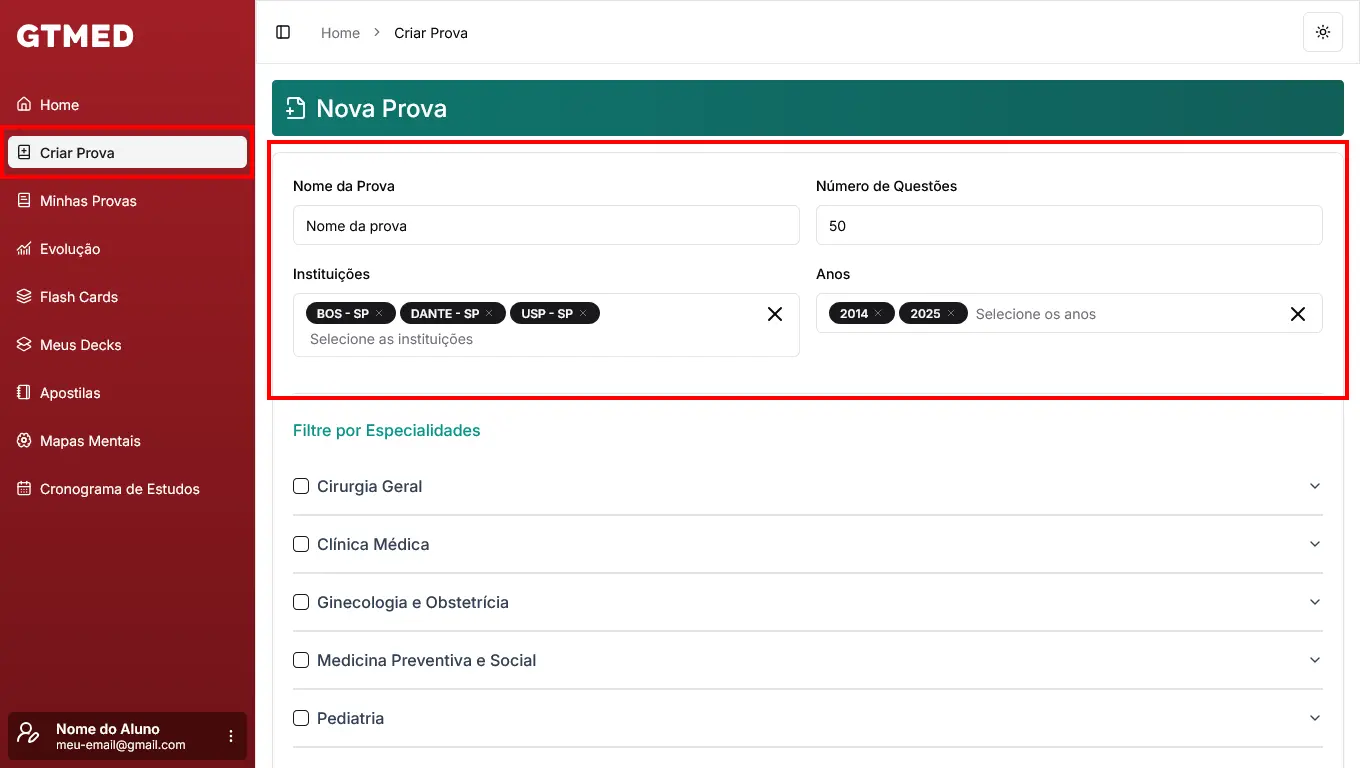The width and height of the screenshot is (1360, 768).
Task: Expand Medicina Preventiva e Social chevron
Action: point(1314,660)
